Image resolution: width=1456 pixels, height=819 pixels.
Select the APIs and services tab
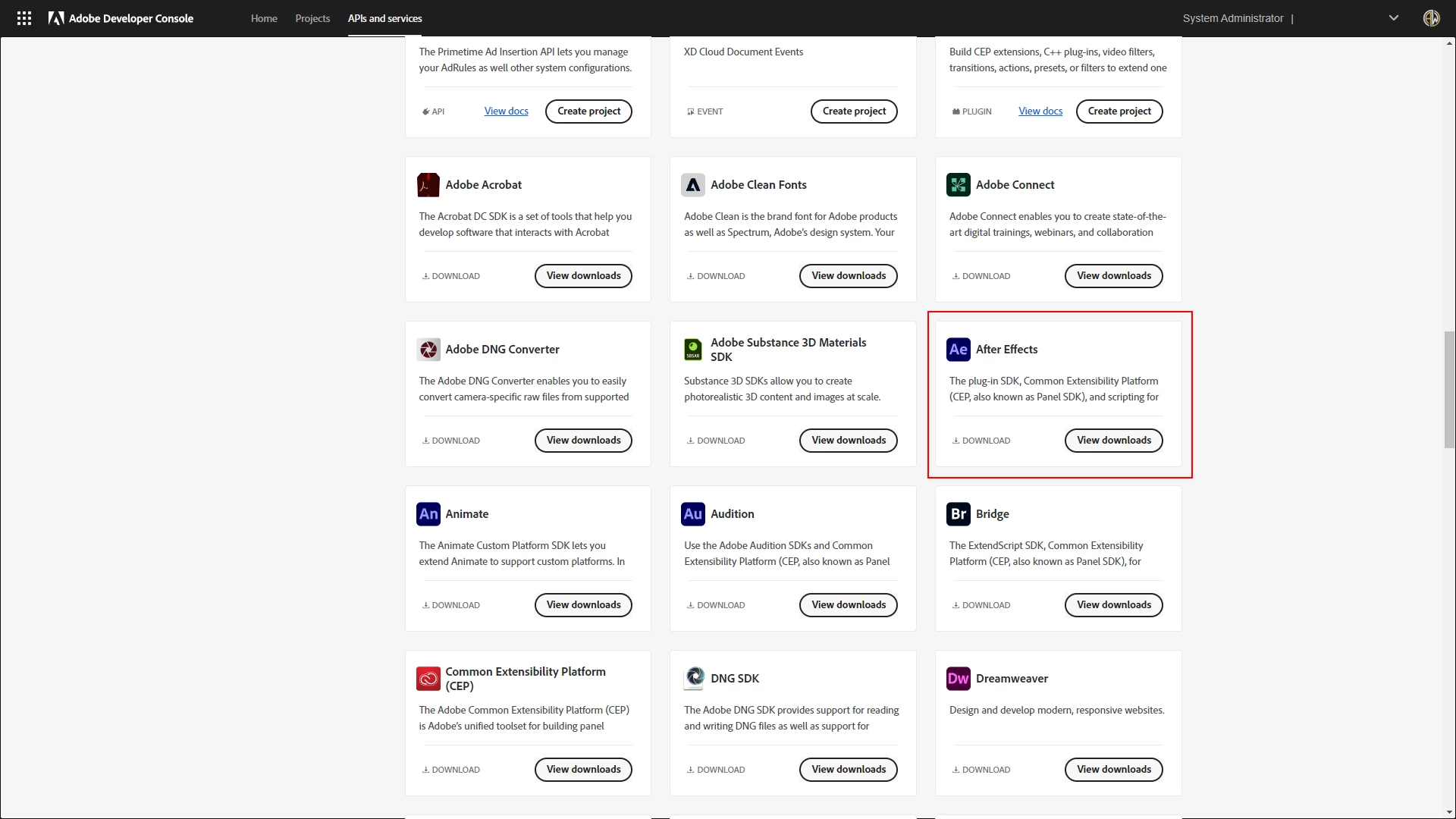(384, 18)
